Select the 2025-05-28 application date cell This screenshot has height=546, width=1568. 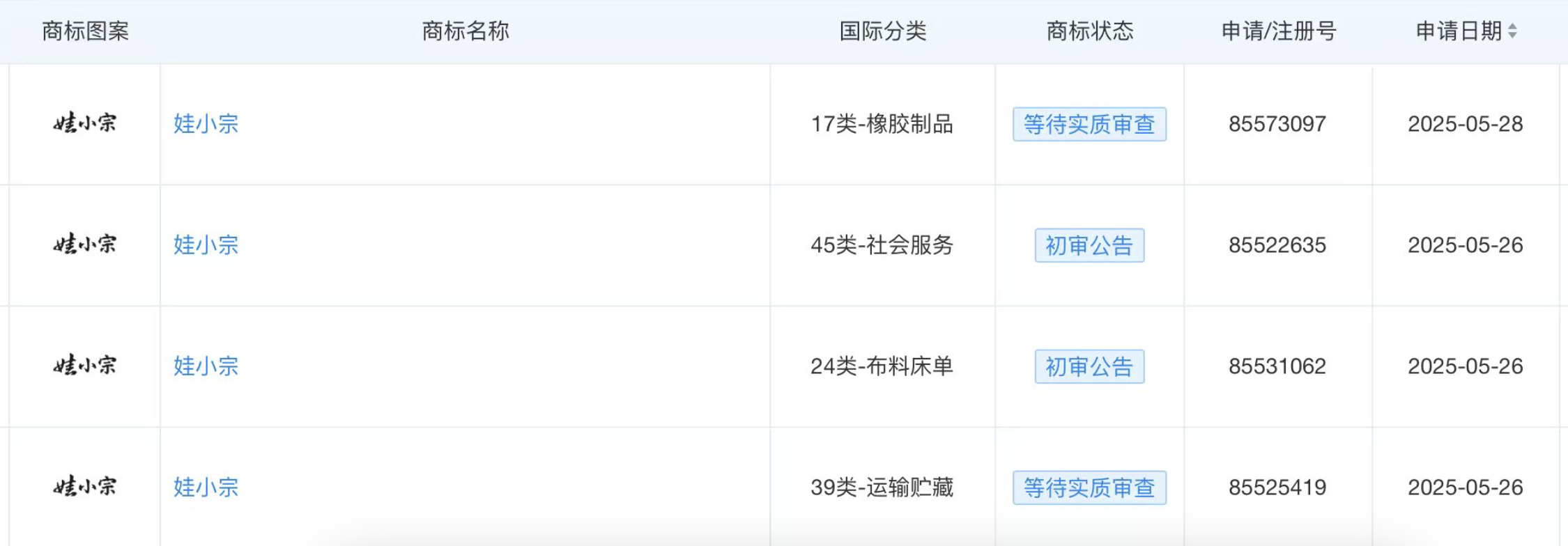[1465, 124]
